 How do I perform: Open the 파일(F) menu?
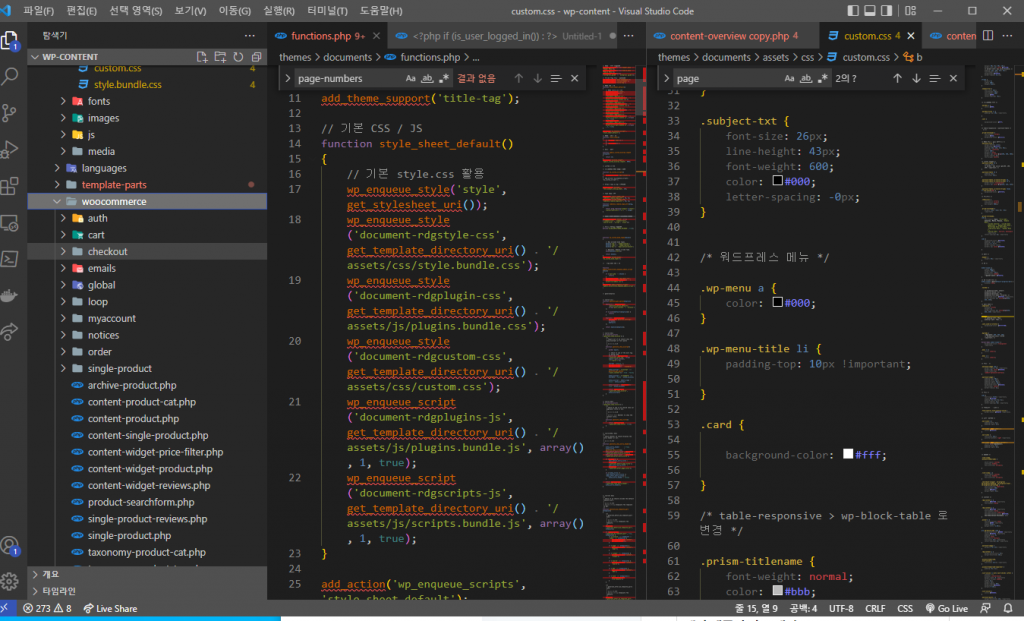pyautogui.click(x=39, y=10)
